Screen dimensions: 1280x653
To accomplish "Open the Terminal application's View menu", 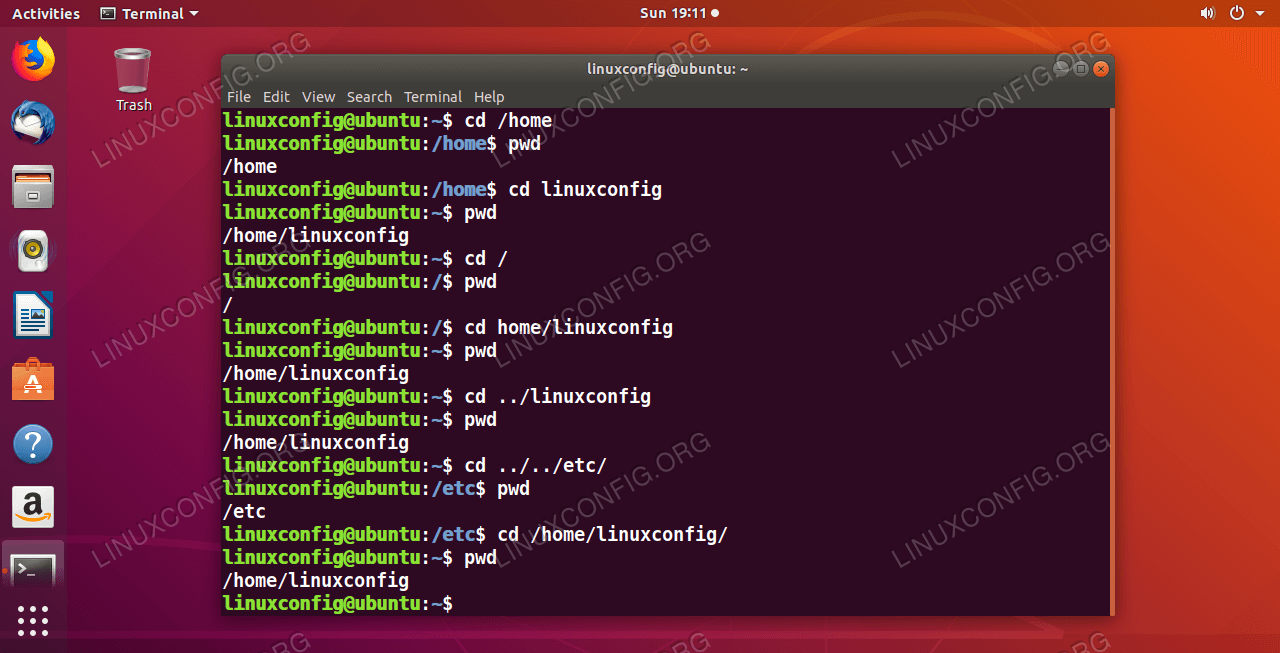I will [318, 96].
